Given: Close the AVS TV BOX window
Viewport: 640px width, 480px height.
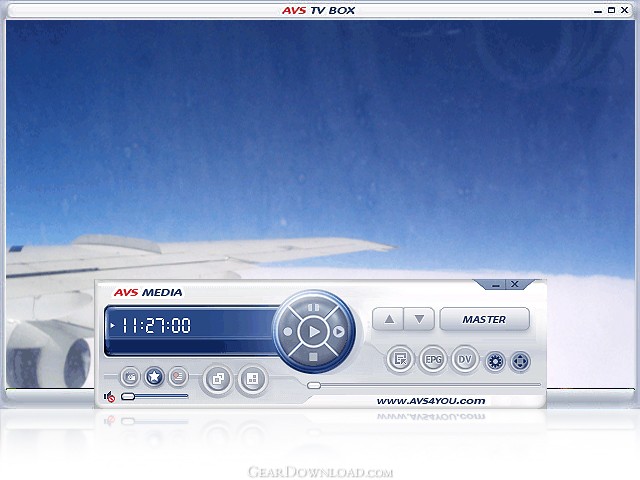Looking at the screenshot, I should pos(624,10).
